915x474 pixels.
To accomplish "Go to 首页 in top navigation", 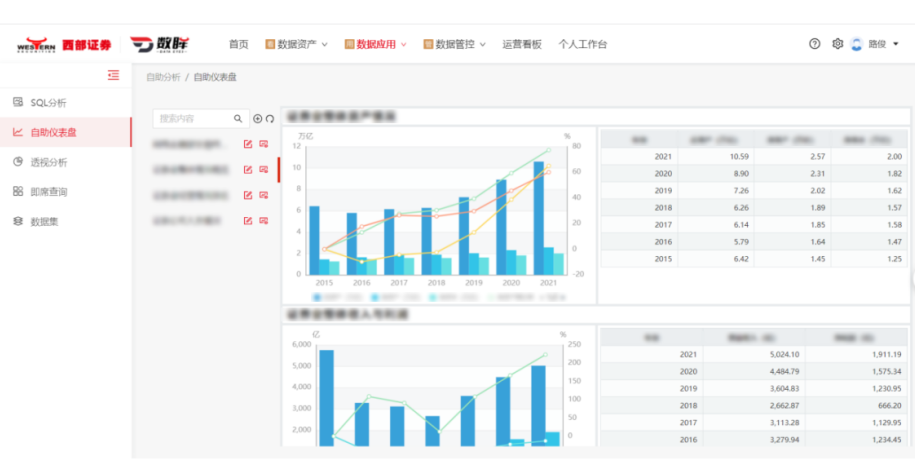I will [x=238, y=44].
